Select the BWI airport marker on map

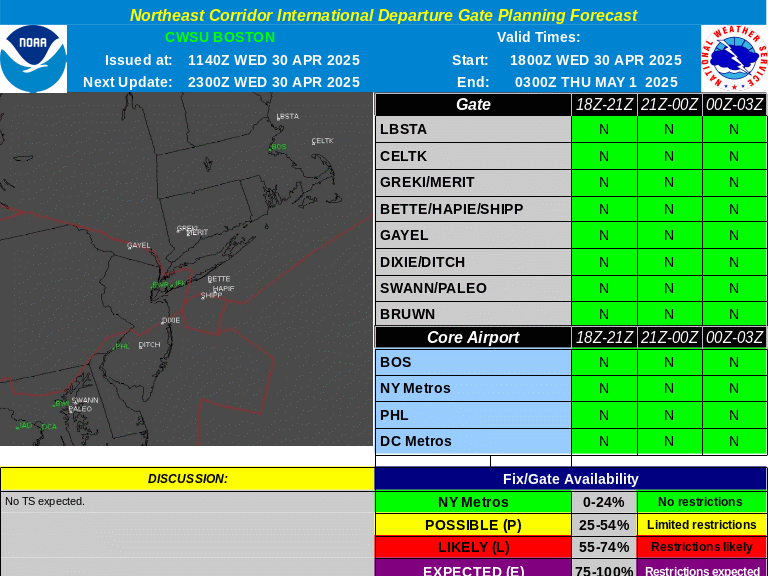61,404
